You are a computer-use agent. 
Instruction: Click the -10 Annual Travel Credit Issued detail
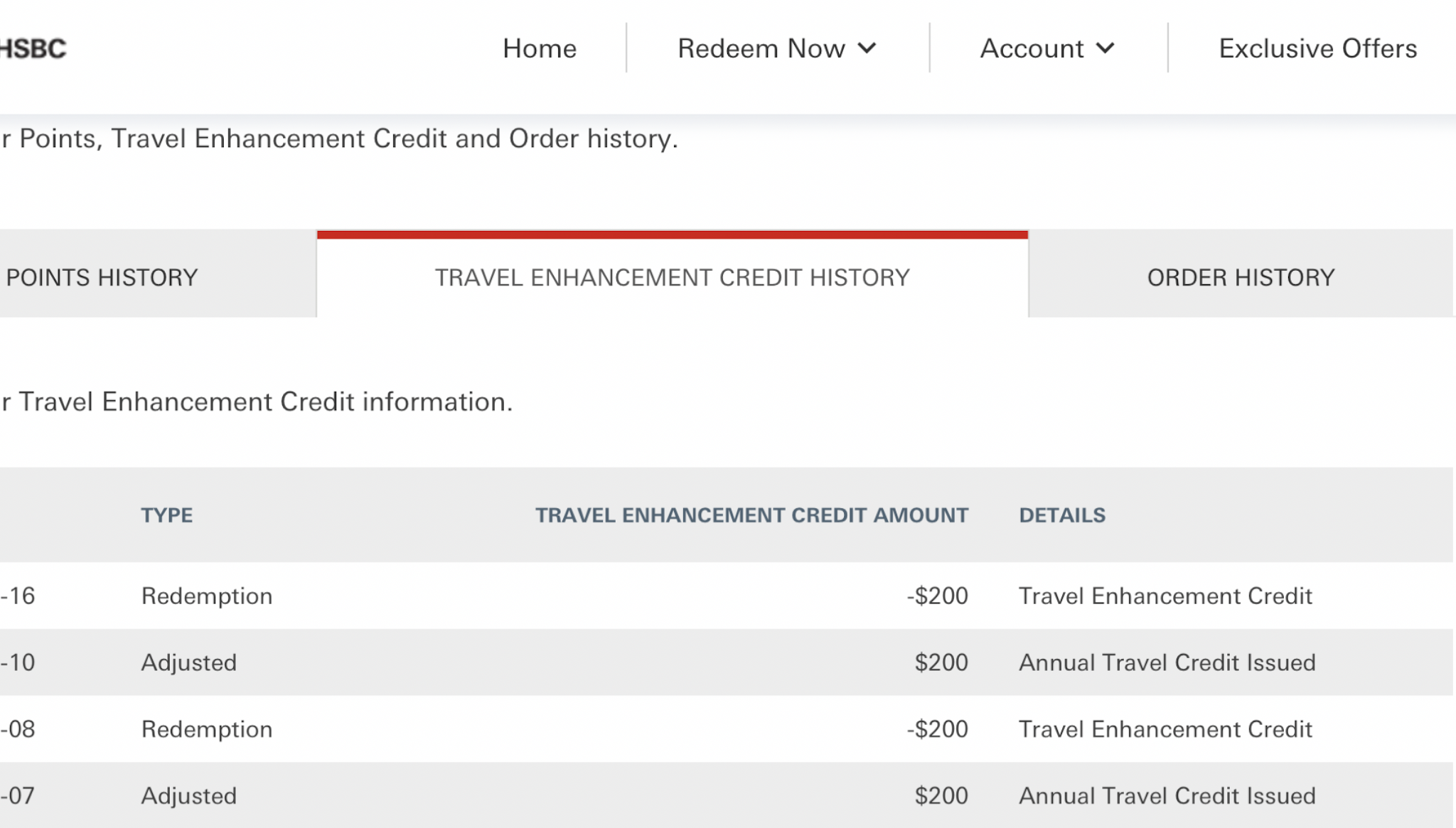pos(1167,662)
